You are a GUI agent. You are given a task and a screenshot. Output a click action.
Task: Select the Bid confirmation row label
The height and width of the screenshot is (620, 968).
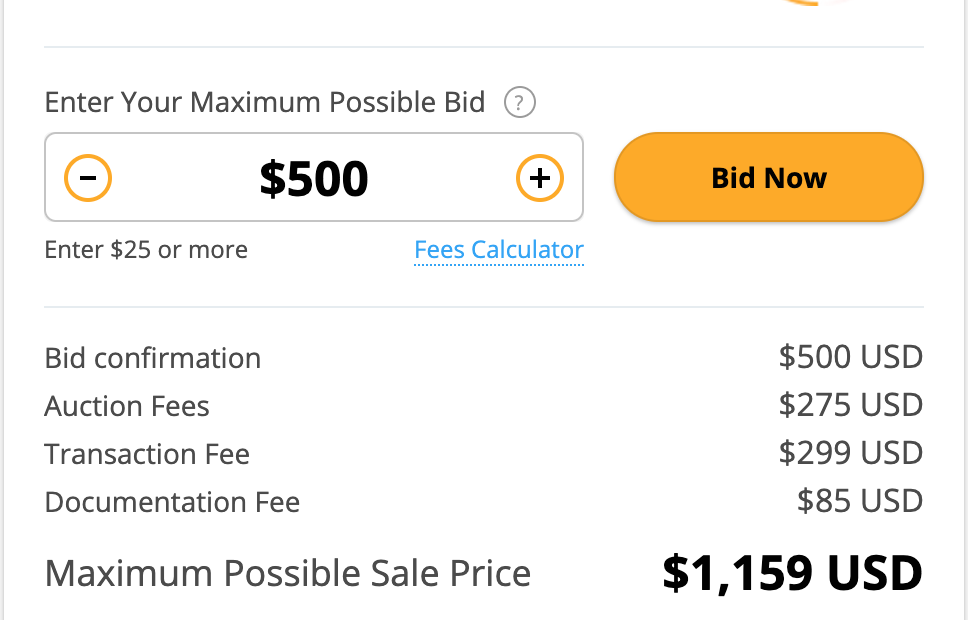[x=152, y=358]
